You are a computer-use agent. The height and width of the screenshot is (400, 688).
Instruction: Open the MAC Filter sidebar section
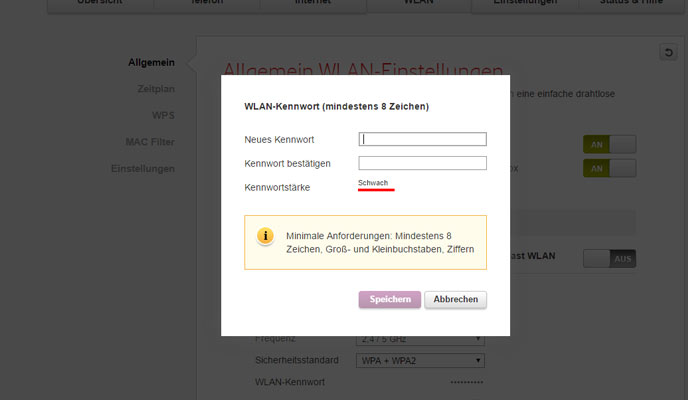click(x=150, y=142)
